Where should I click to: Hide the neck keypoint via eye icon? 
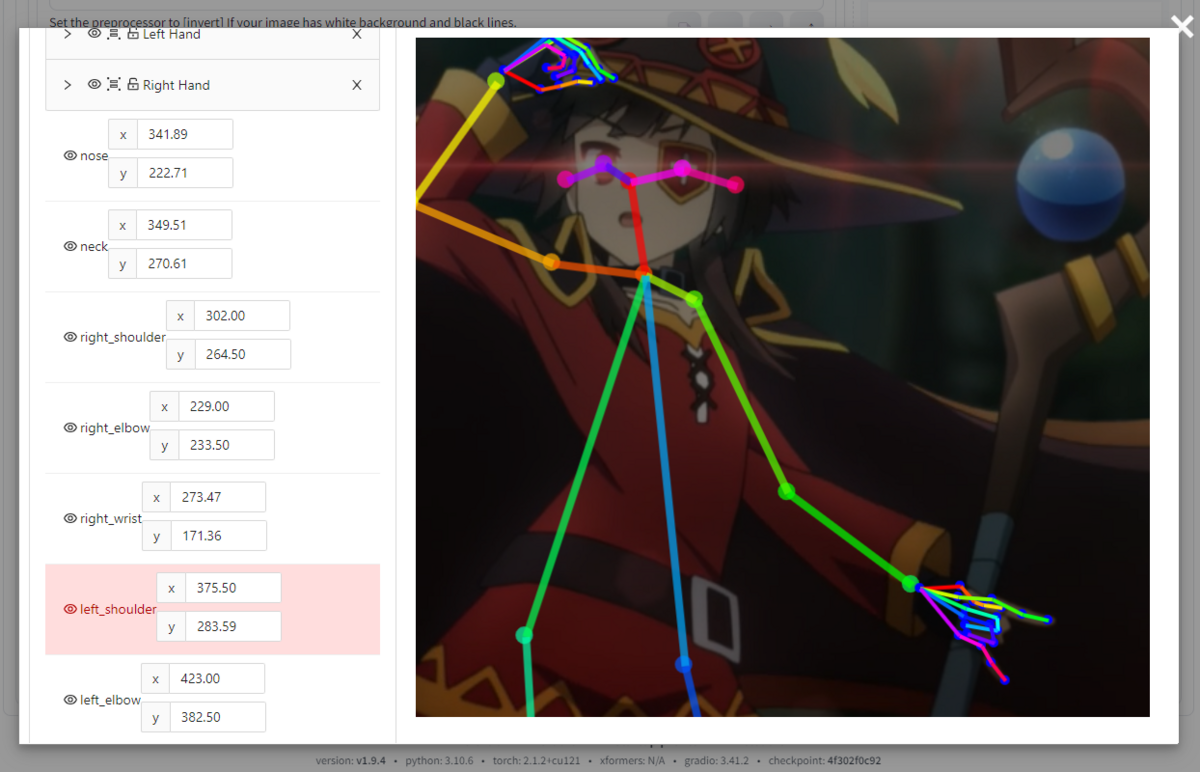coord(70,246)
